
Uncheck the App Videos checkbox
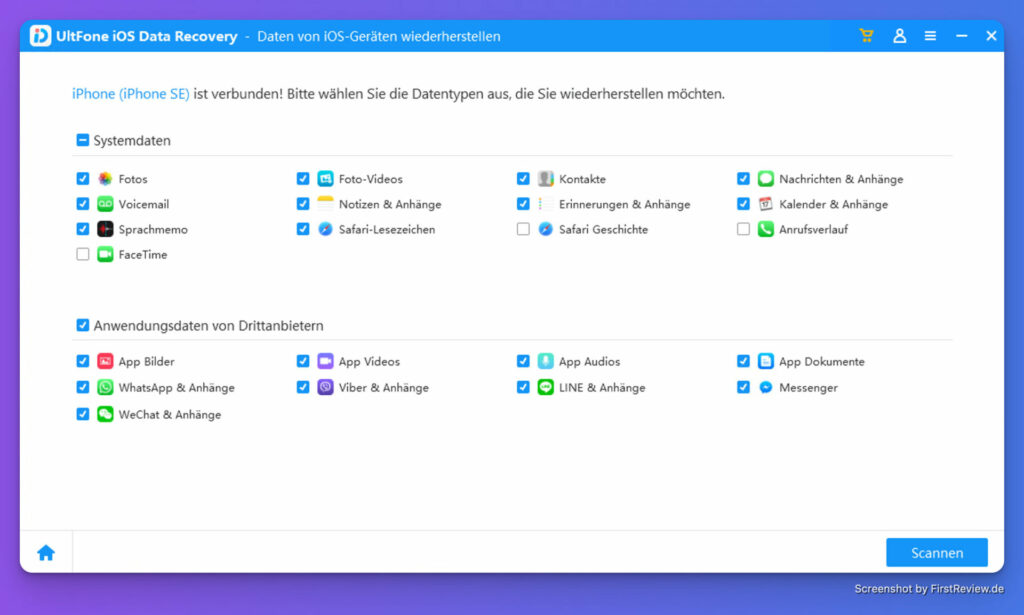(302, 361)
